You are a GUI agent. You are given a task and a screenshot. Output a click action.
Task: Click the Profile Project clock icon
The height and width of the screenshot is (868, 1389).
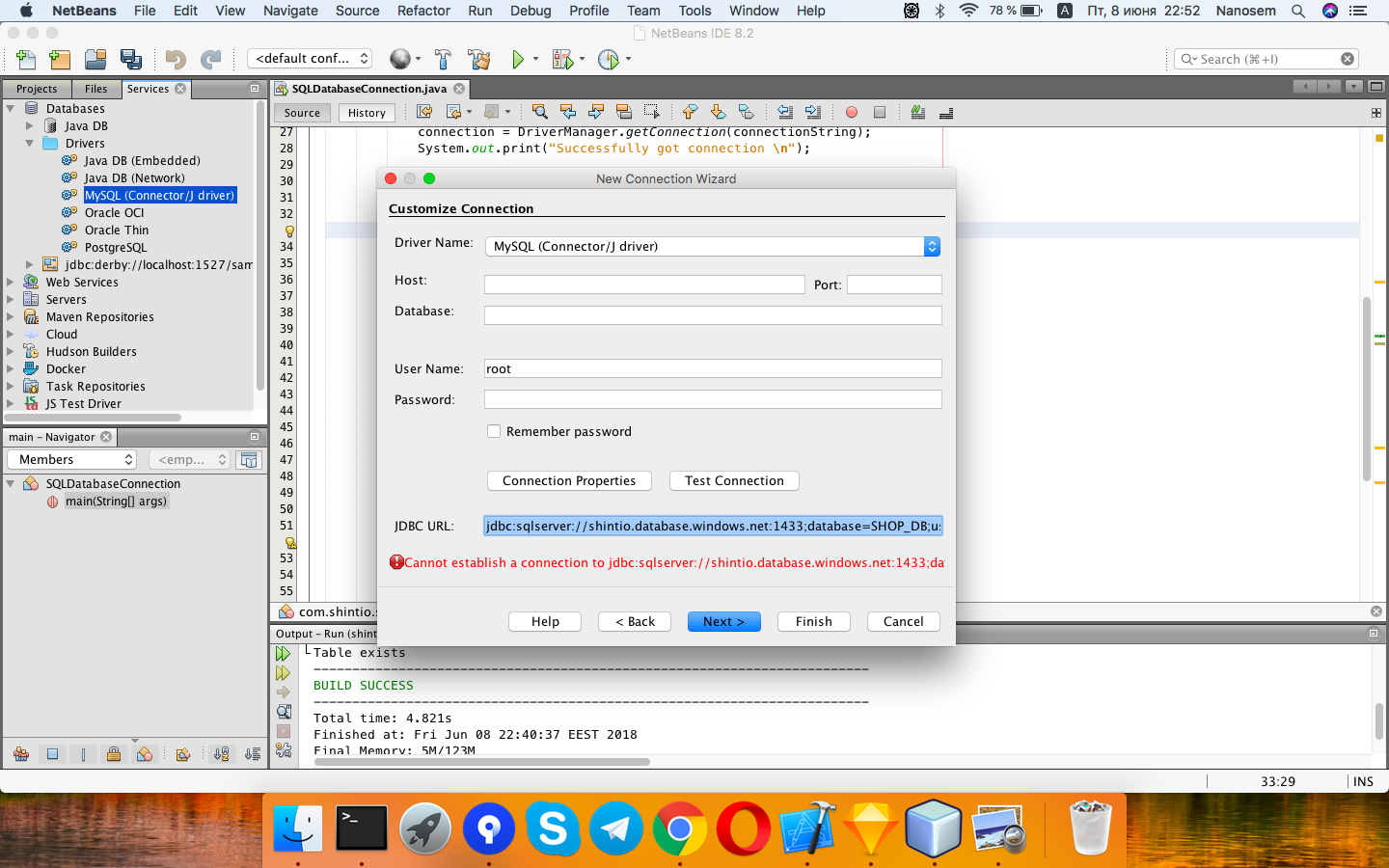(608, 59)
